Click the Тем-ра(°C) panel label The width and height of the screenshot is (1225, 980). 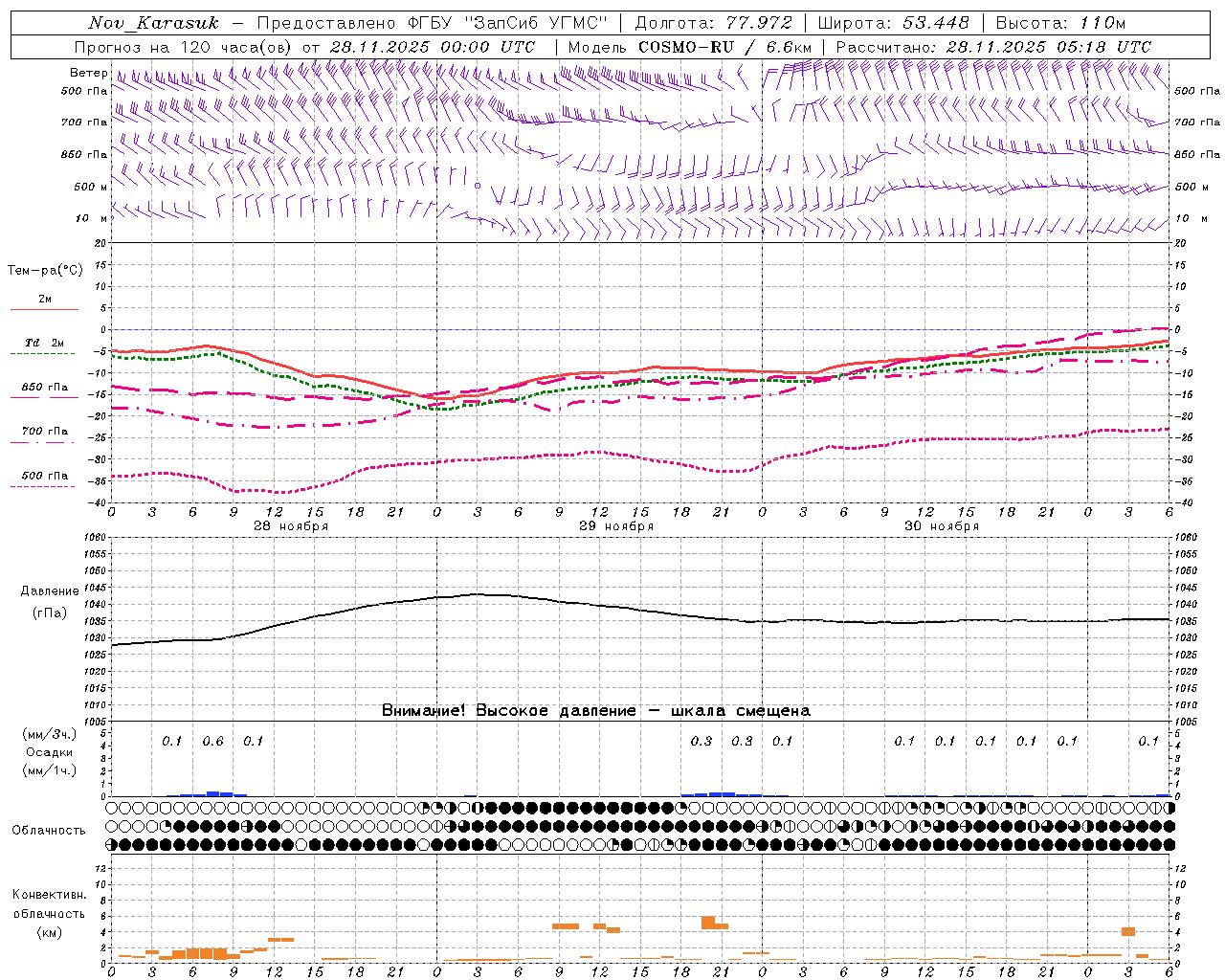coord(45,271)
